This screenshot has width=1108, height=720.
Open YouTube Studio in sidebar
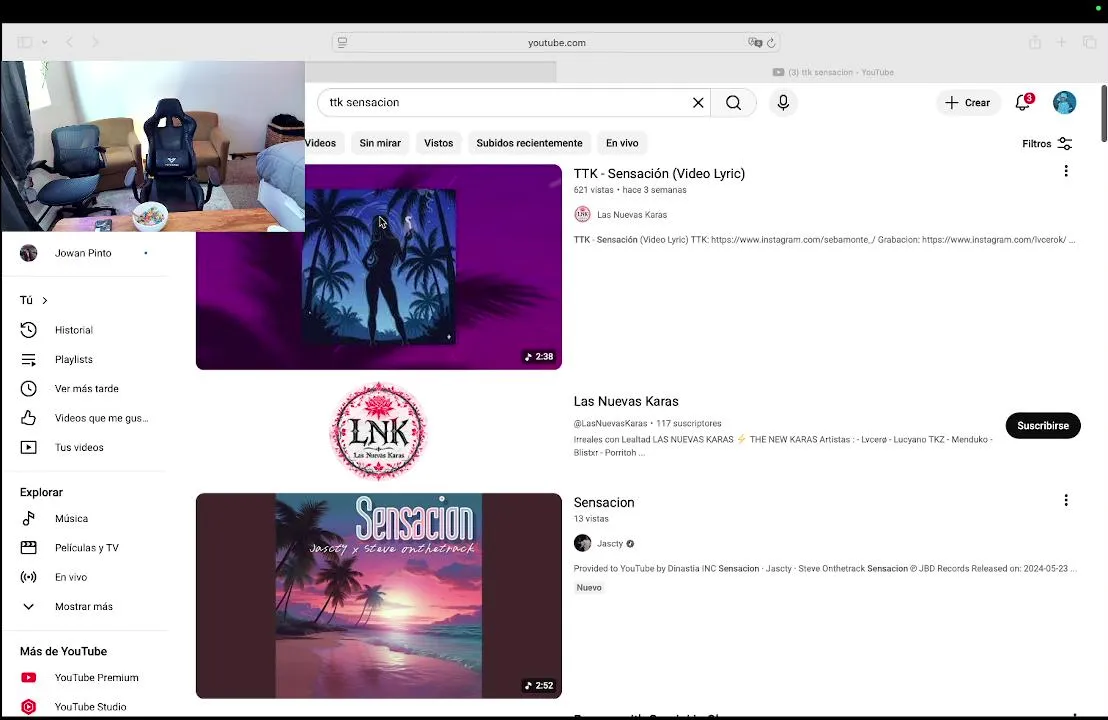click(x=85, y=707)
